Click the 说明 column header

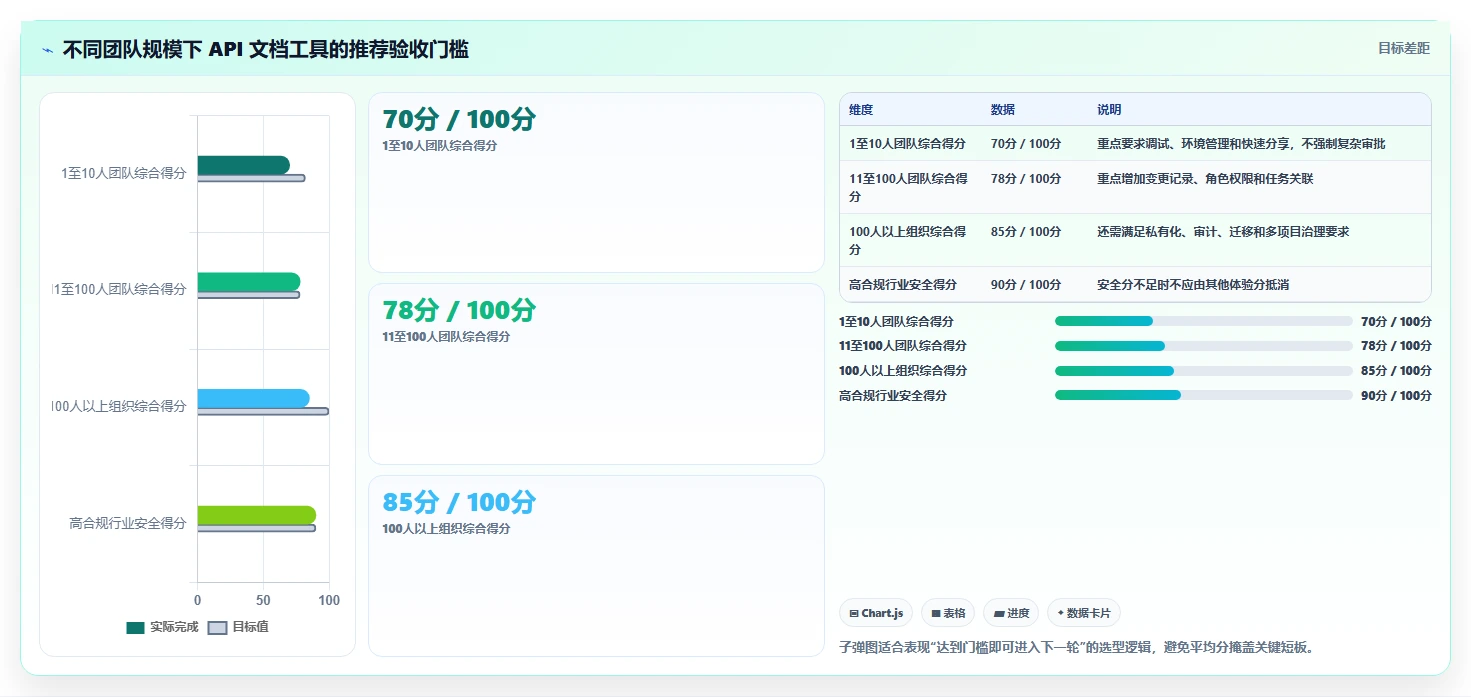point(1109,110)
